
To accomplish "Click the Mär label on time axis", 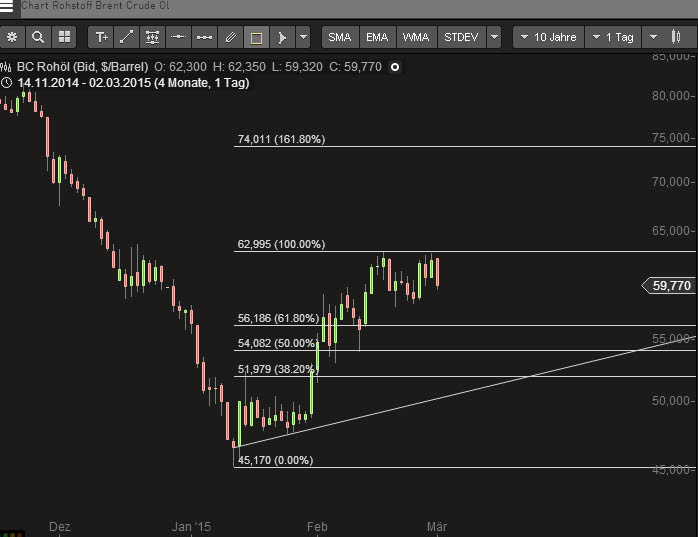I will click(437, 527).
